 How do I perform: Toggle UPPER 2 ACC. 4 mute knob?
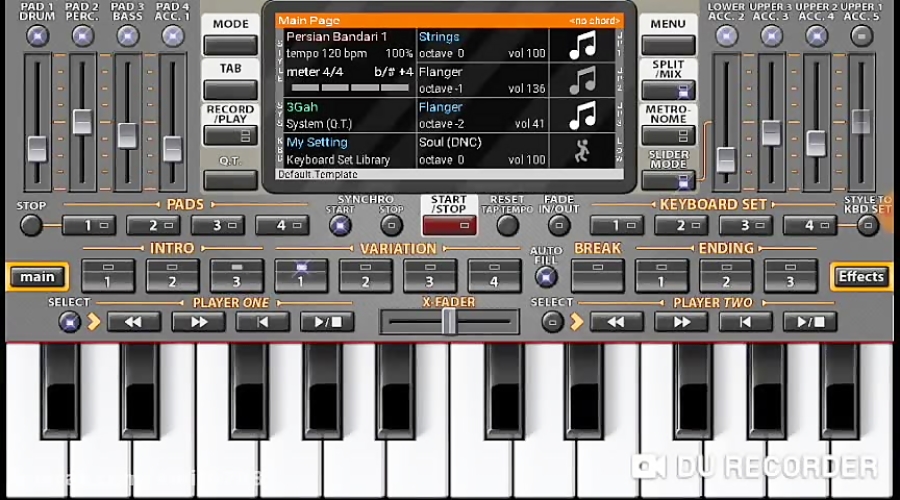[x=816, y=36]
